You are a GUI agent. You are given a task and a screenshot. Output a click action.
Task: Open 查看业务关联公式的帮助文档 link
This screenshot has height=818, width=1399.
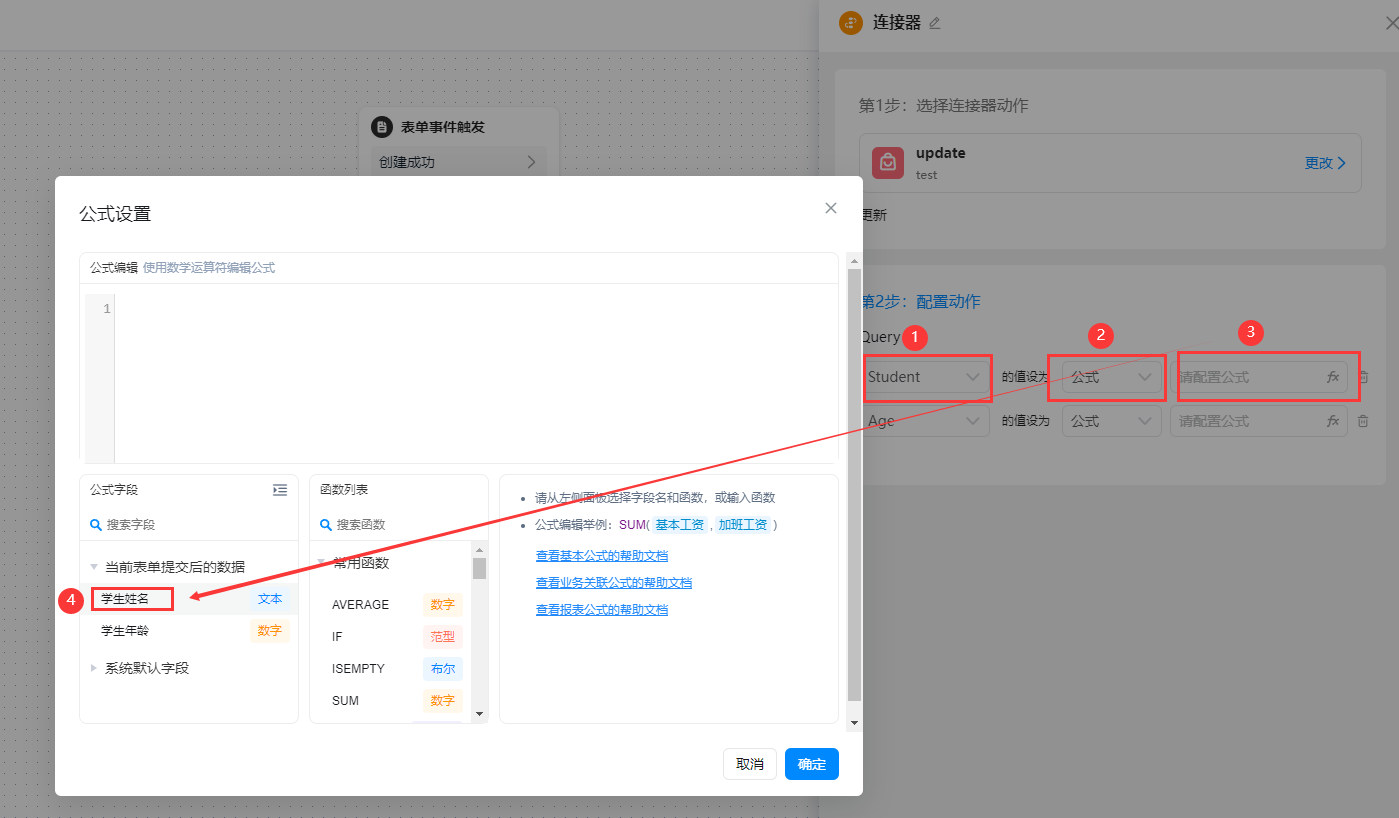pos(614,583)
